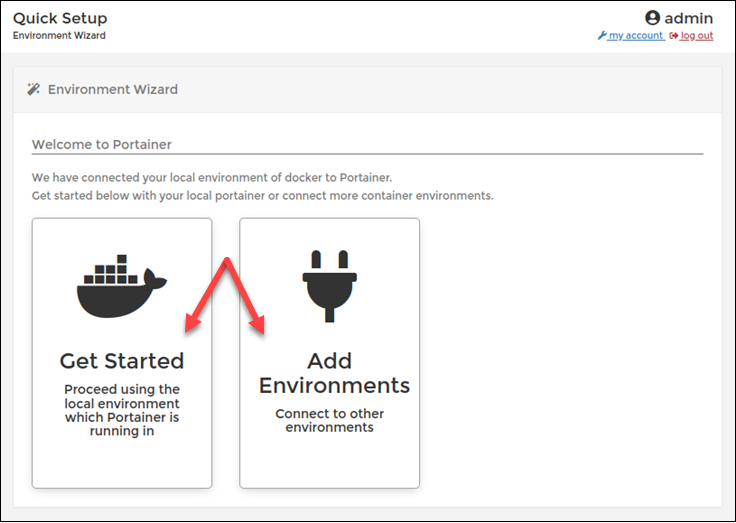Click the admin user avatar icon
736x523 pixels.
(x=652, y=18)
